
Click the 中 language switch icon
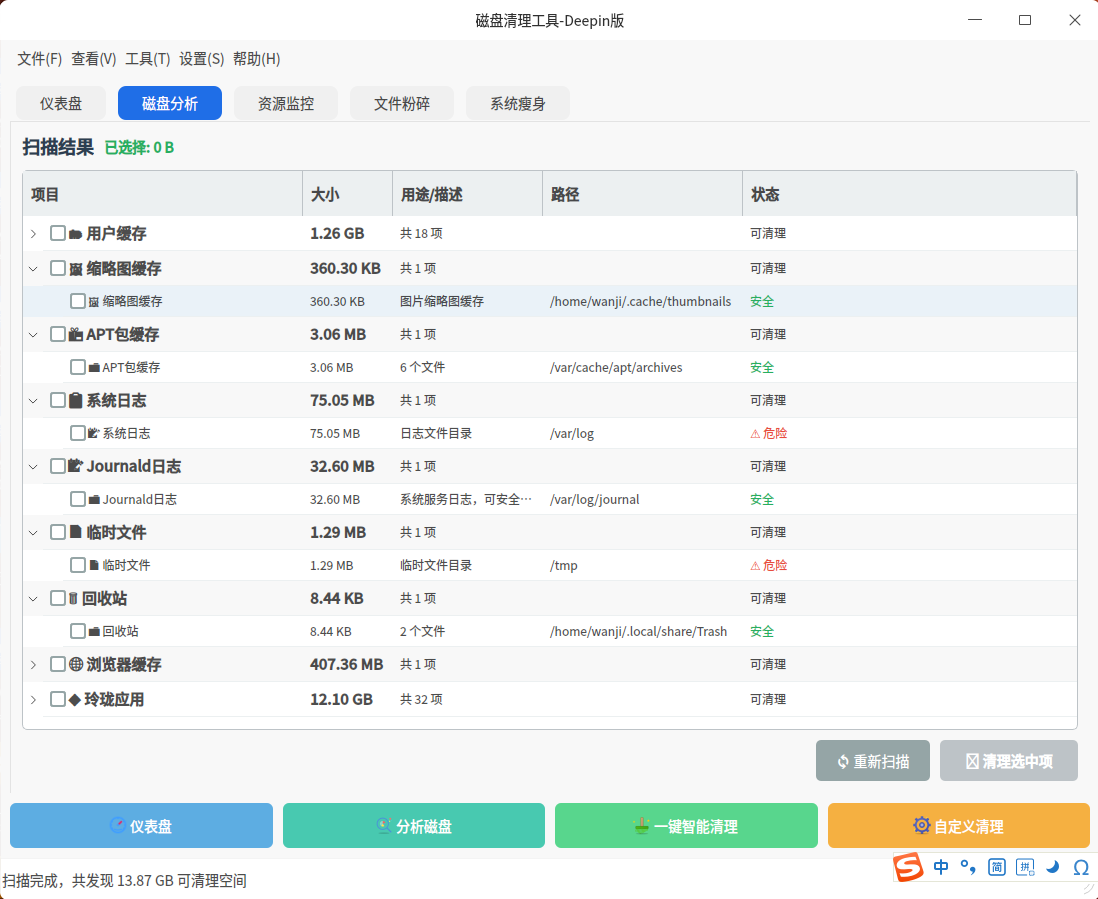pyautogui.click(x=941, y=867)
